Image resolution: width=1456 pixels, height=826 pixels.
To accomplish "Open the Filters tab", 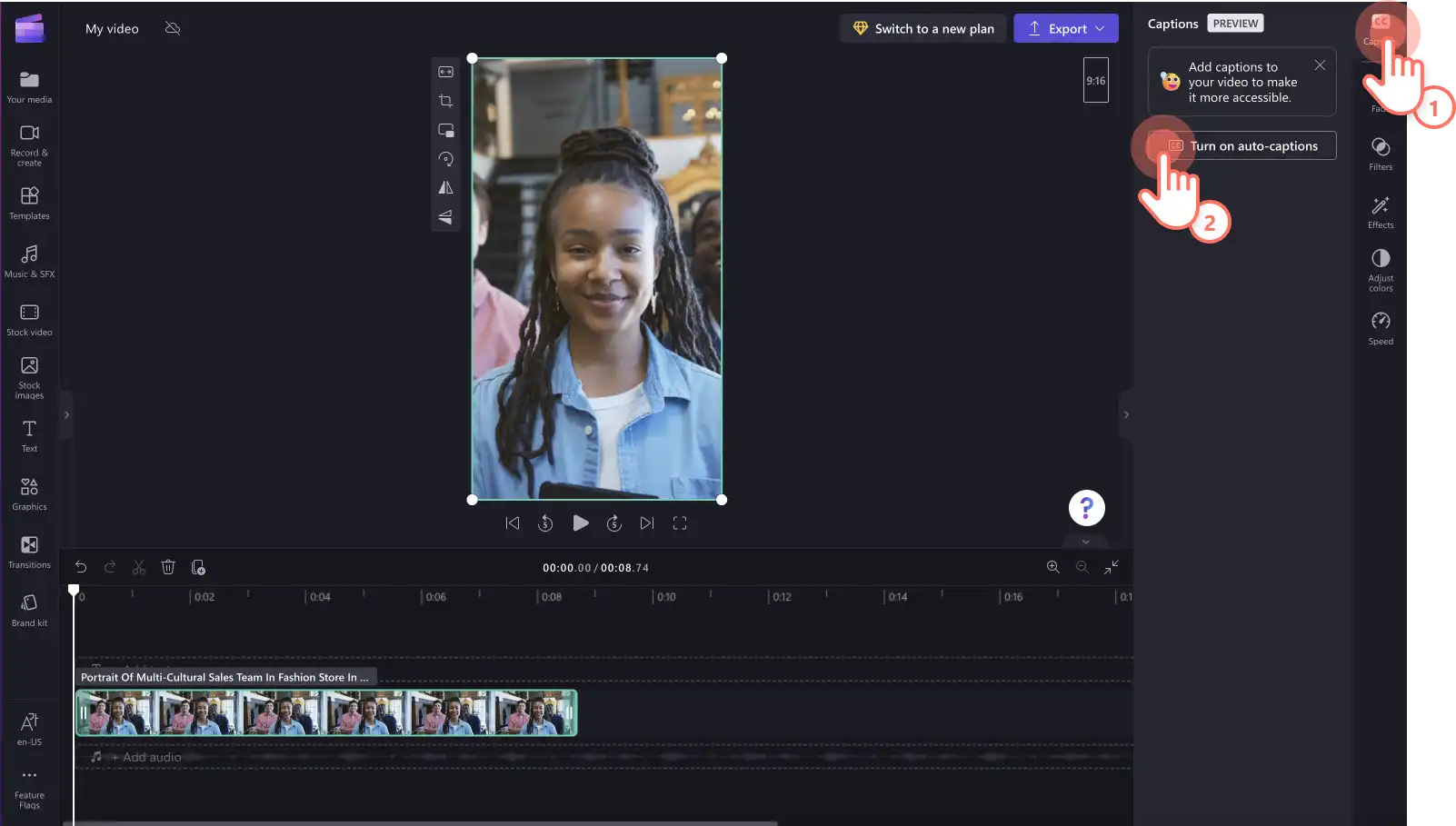I will (1381, 154).
